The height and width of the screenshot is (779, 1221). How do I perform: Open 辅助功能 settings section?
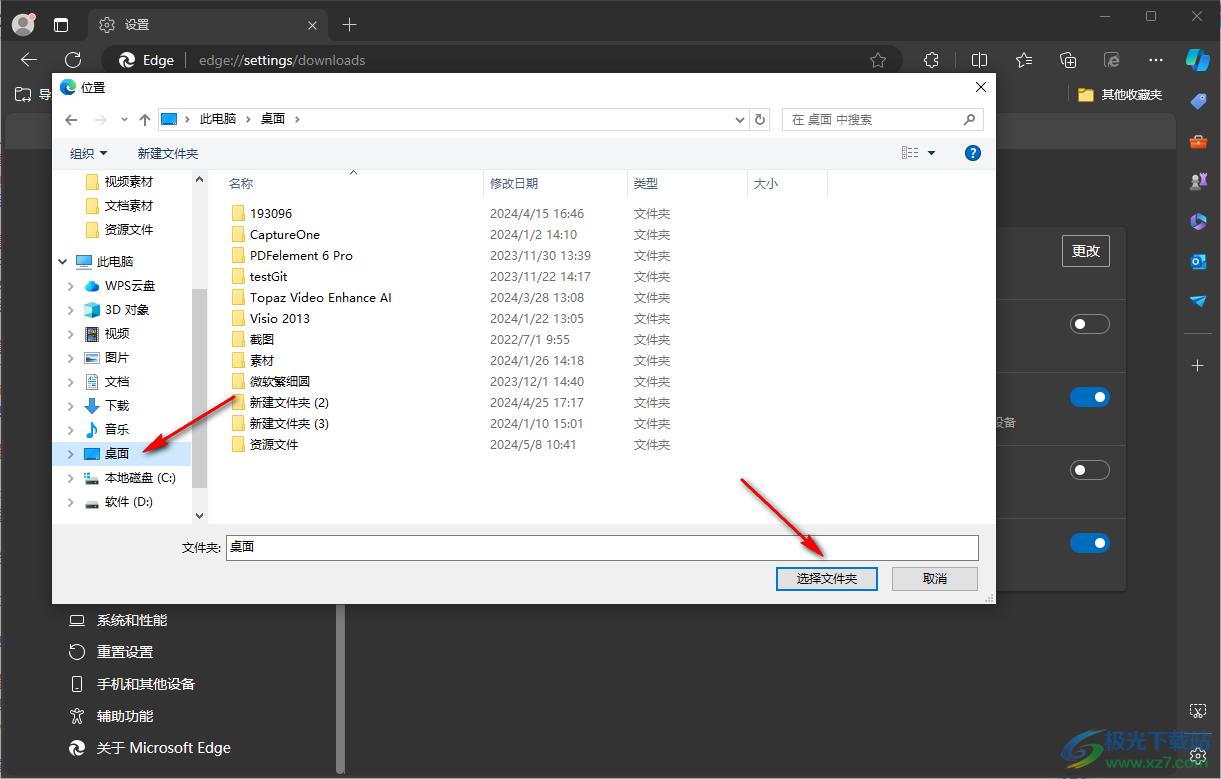click(125, 716)
